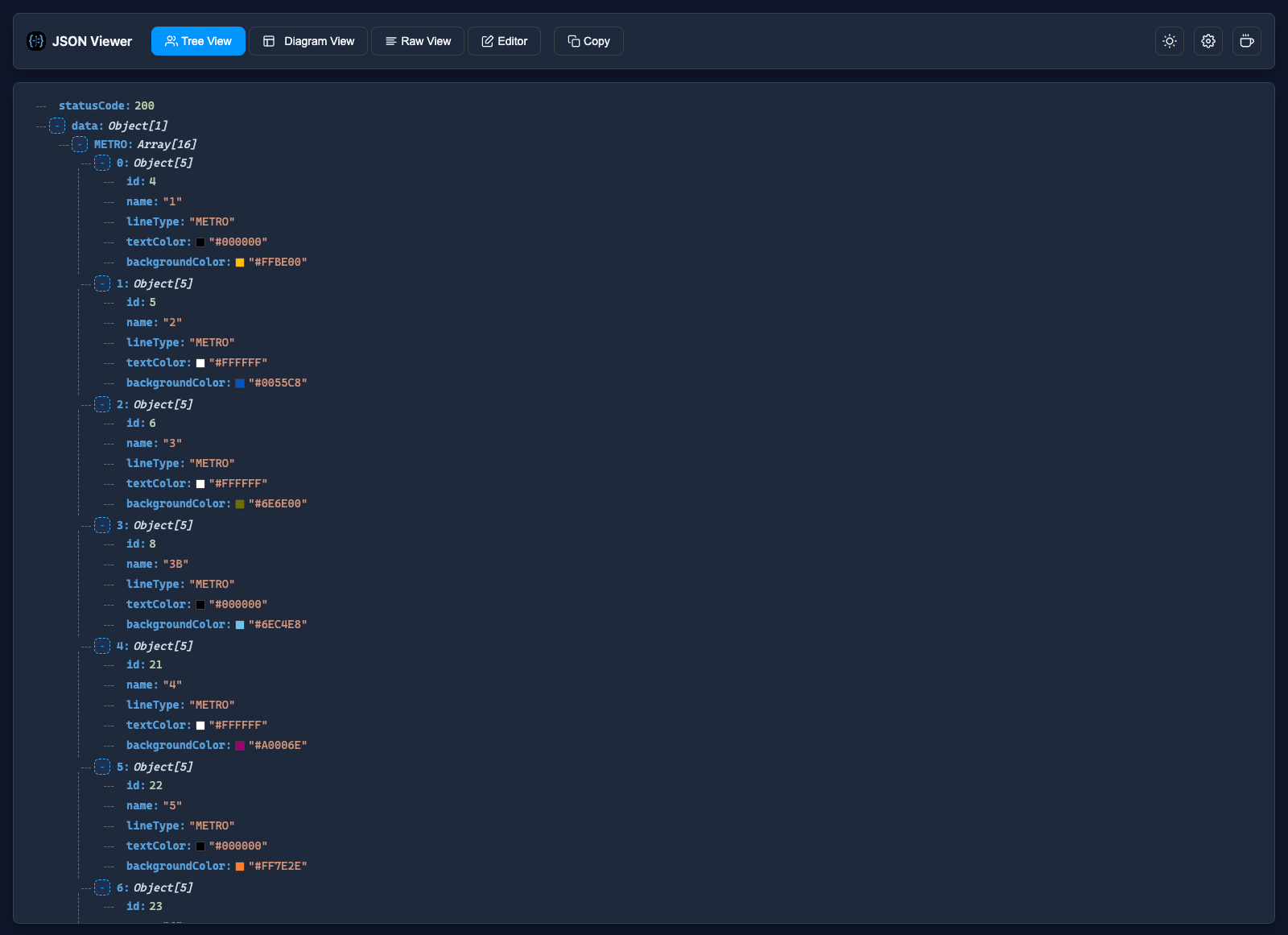Copy the JSON with Copy button

pyautogui.click(x=588, y=41)
